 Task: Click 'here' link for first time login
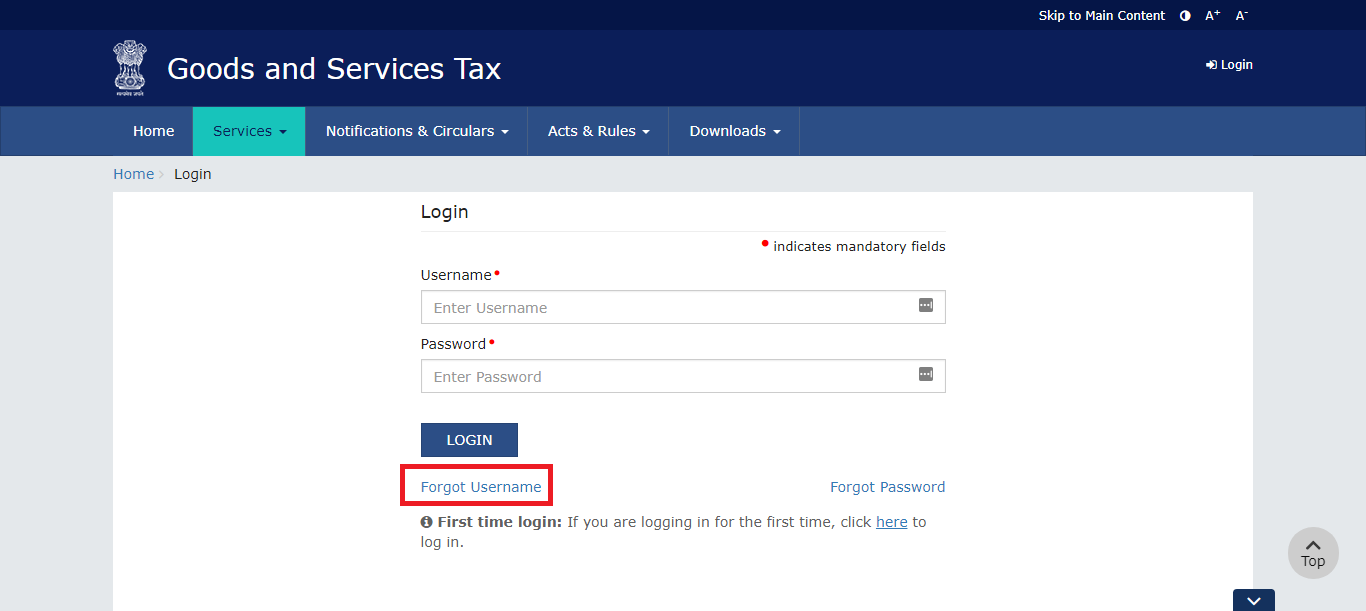pos(892,522)
